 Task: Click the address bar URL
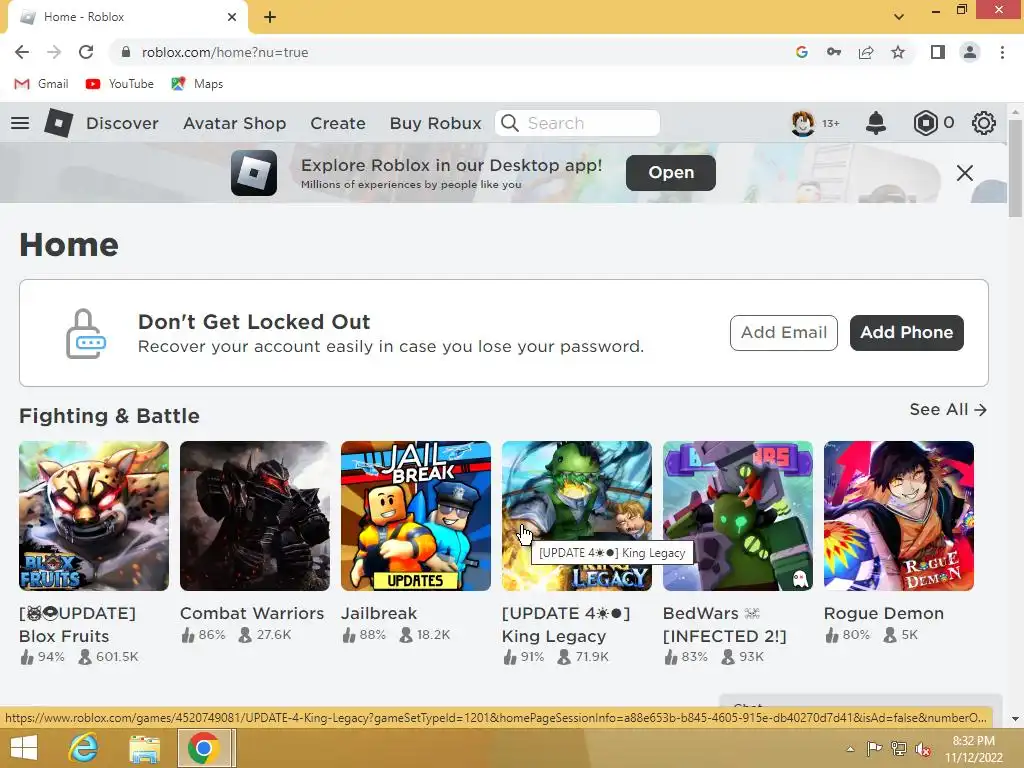(x=225, y=52)
